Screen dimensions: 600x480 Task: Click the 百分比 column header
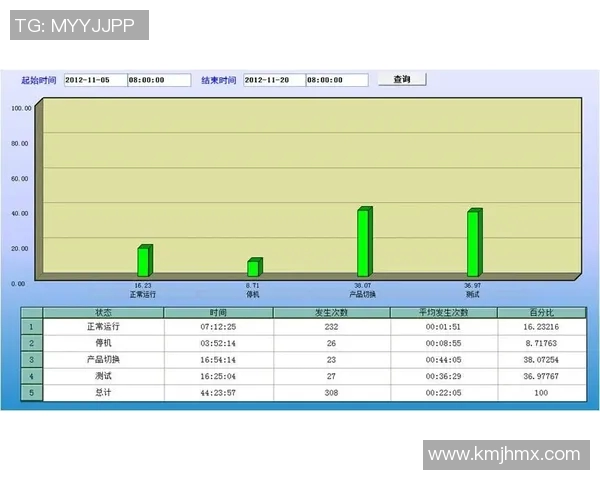[541, 313]
